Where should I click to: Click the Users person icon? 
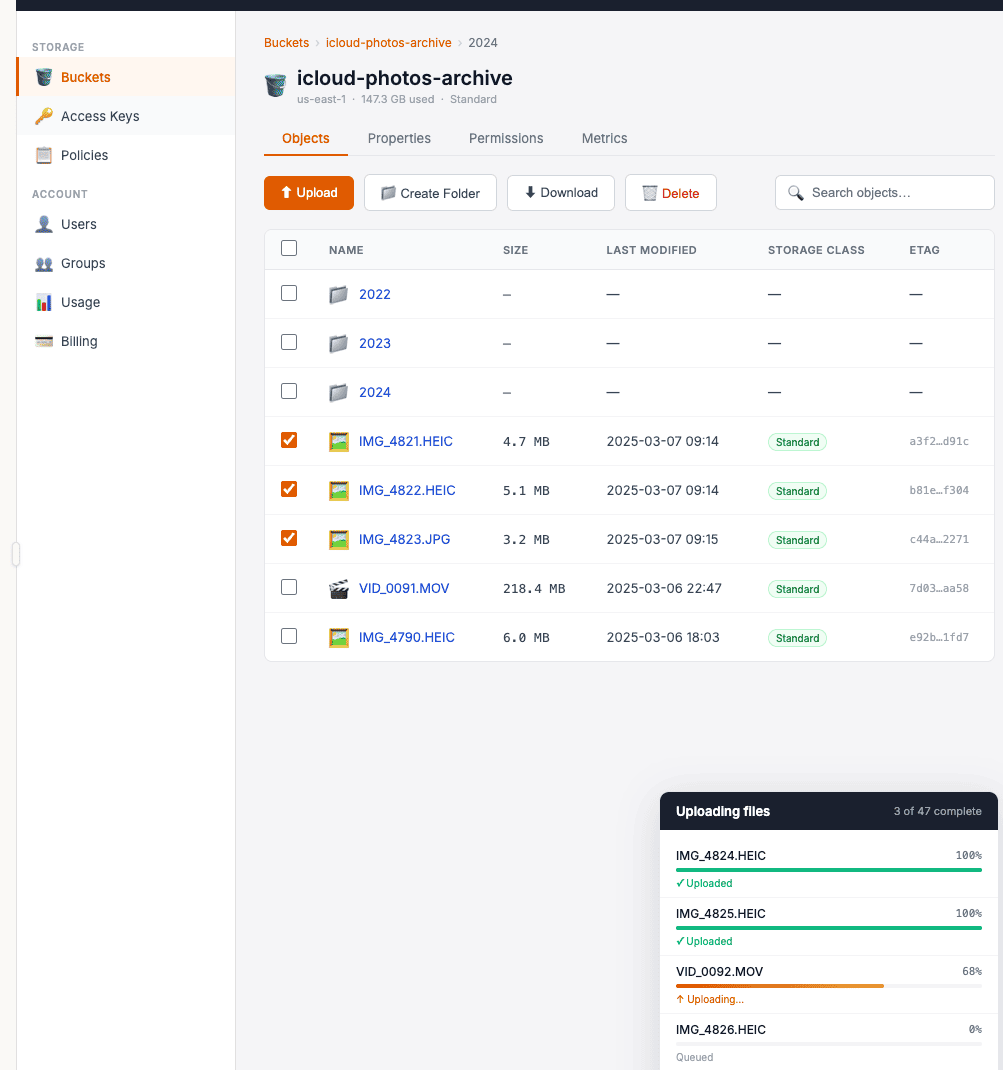[x=44, y=224]
